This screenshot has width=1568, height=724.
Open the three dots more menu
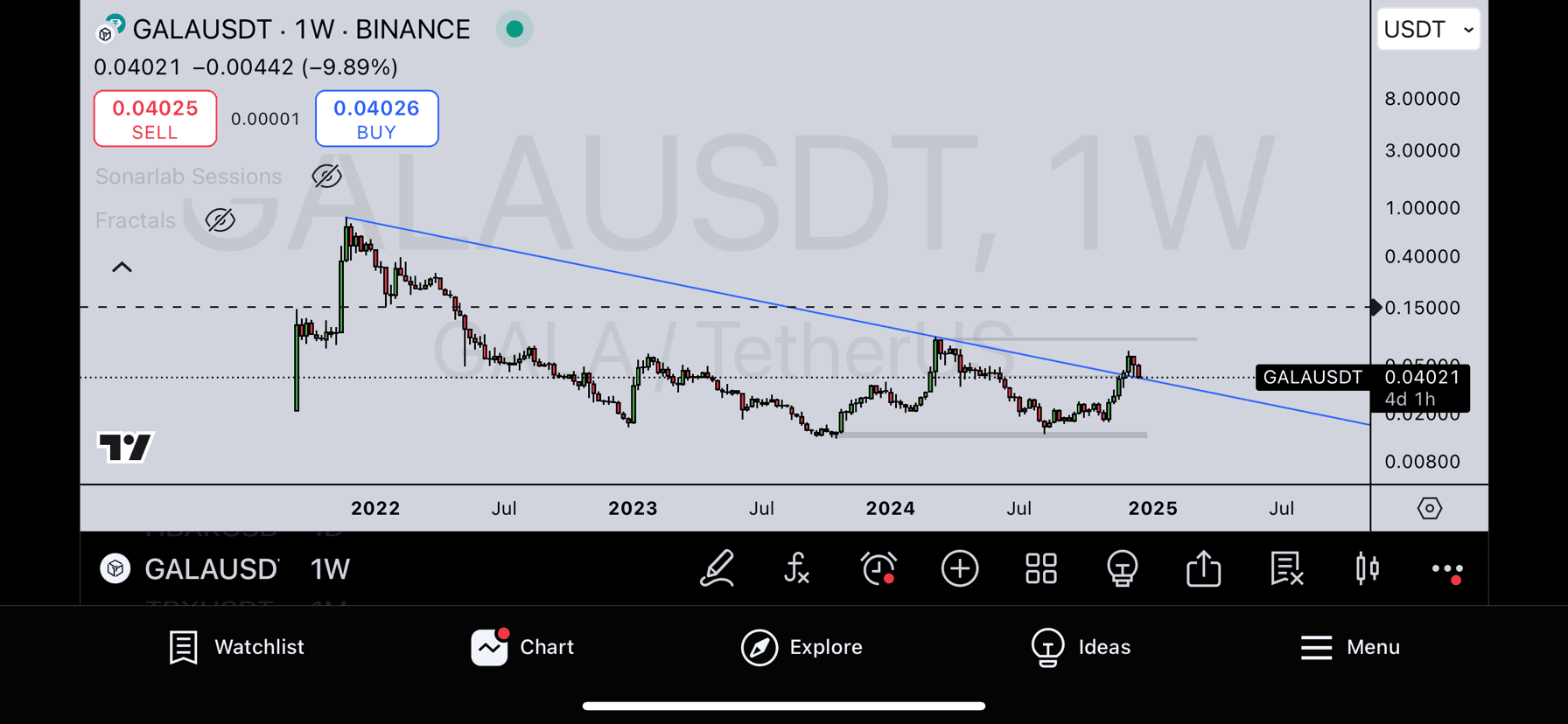tap(1447, 570)
